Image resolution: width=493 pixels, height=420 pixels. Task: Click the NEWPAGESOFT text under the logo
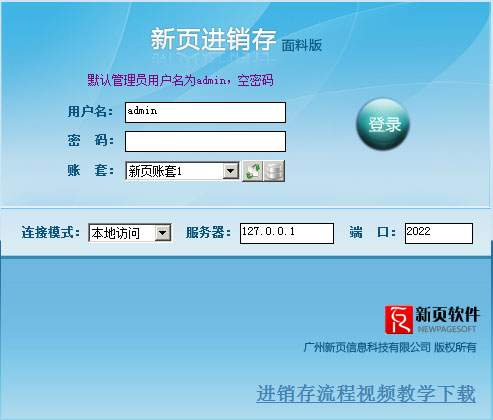pos(447,329)
